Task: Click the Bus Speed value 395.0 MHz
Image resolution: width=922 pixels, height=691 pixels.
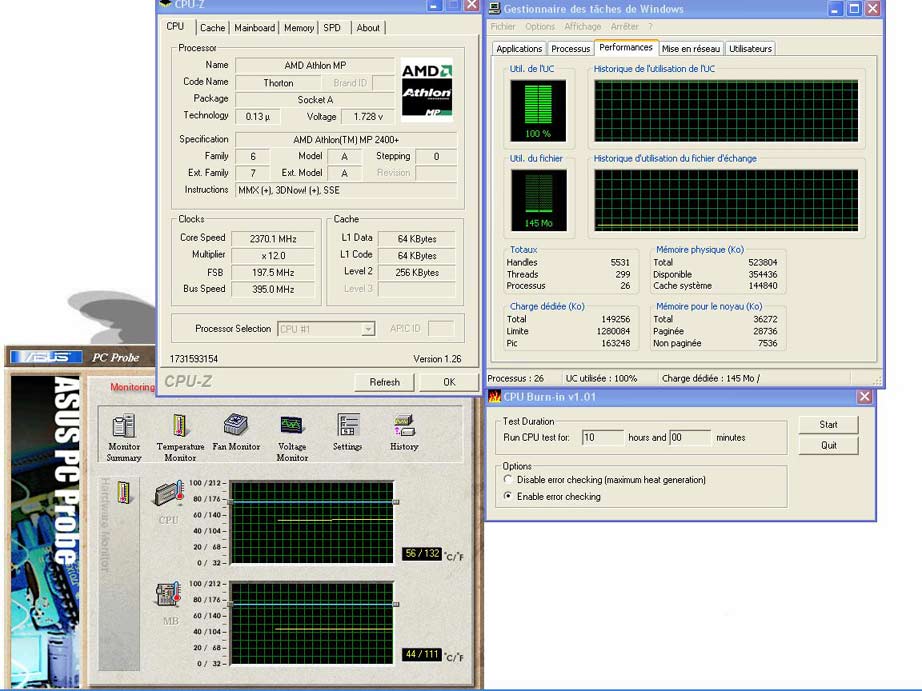Action: pos(273,289)
